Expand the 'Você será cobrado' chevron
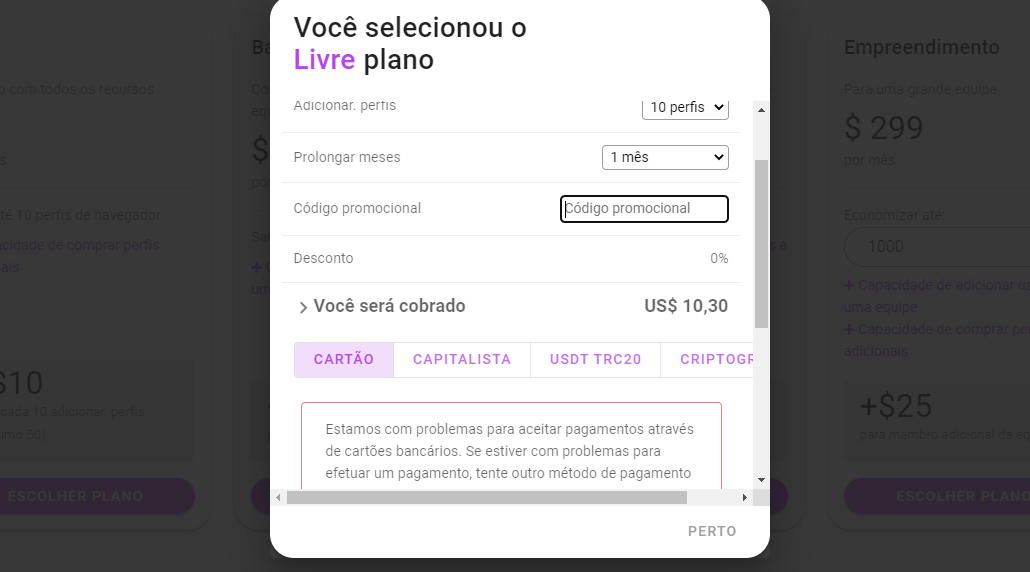The height and width of the screenshot is (572, 1030). [x=303, y=307]
